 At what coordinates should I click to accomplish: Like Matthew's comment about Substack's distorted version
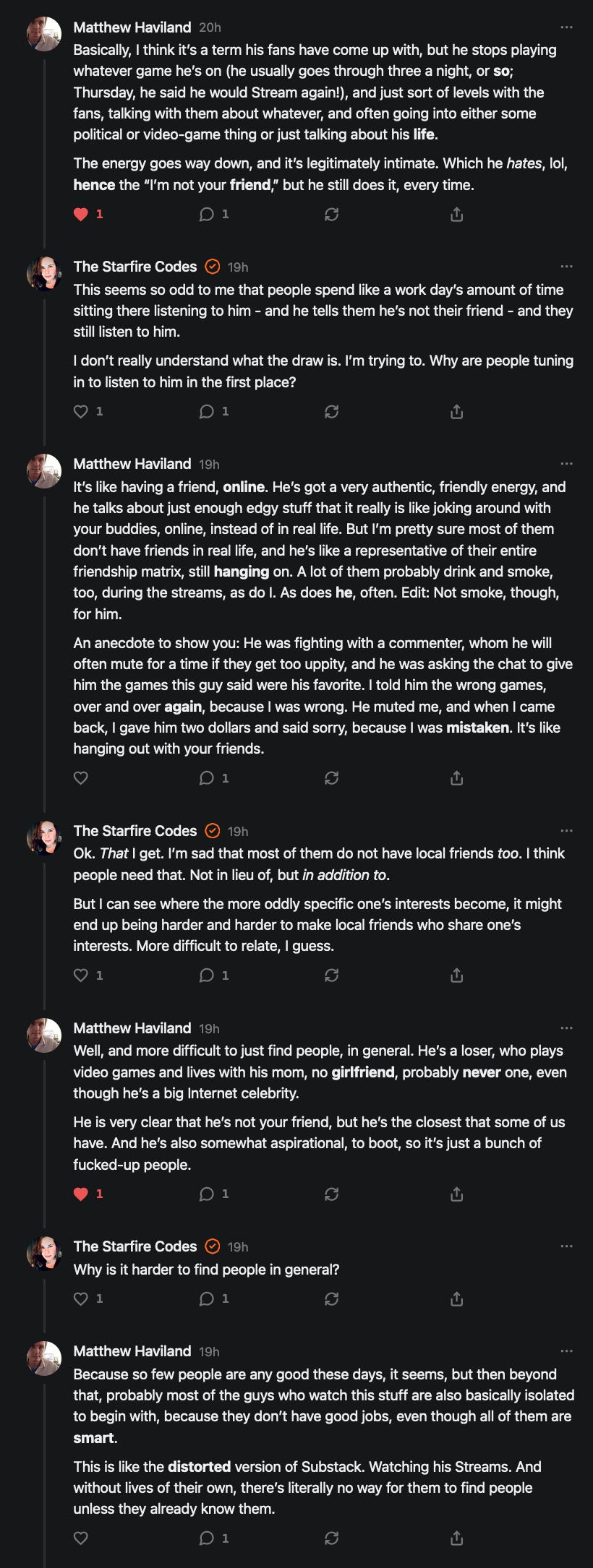pyautogui.click(x=81, y=1538)
